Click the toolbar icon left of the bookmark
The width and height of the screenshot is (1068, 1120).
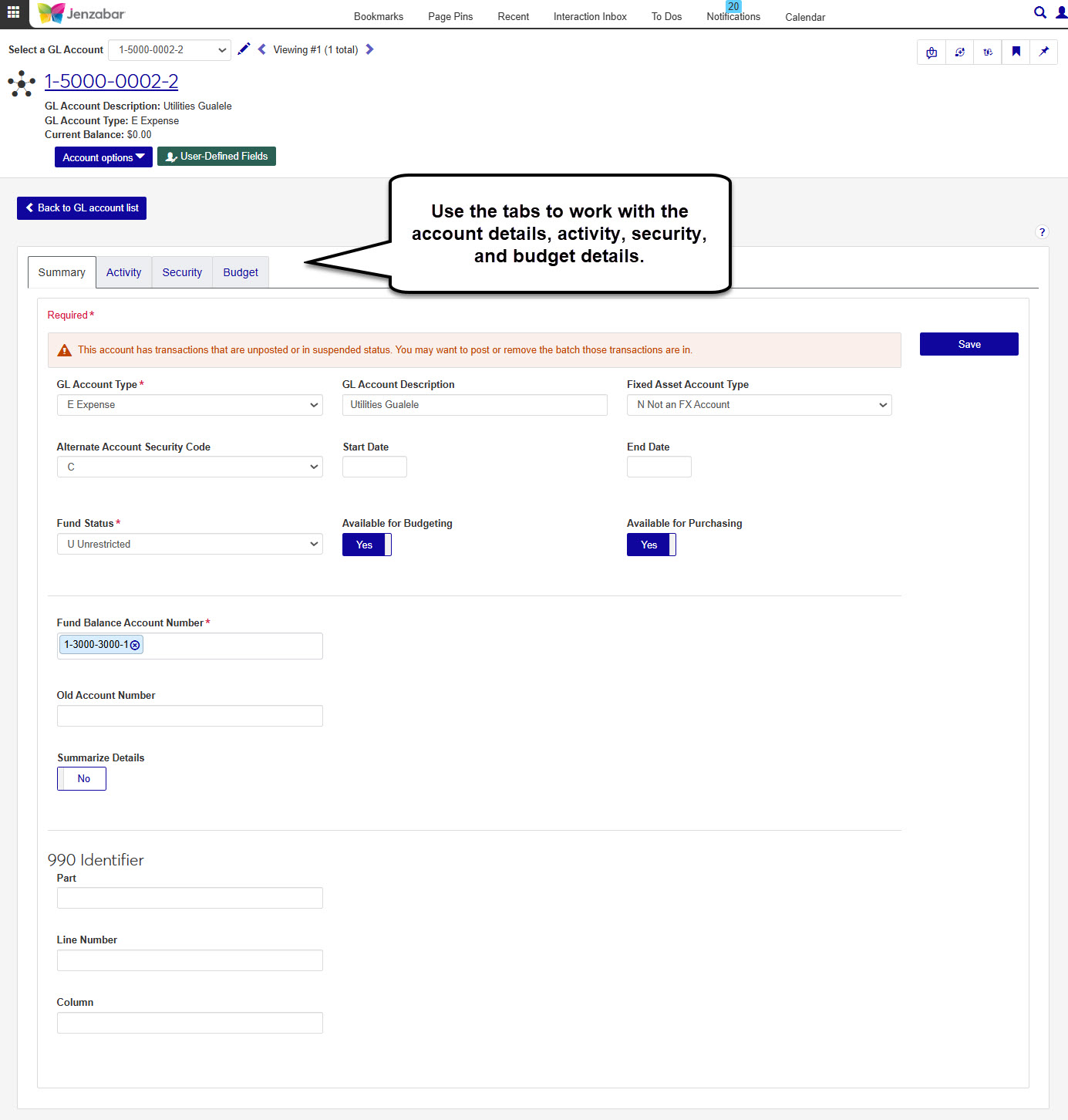click(988, 52)
